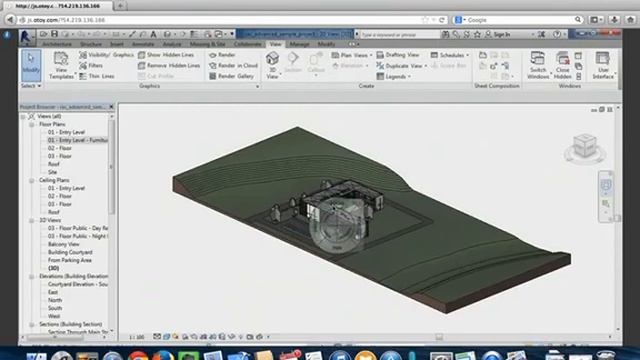Create a Drafting View

coord(398,55)
